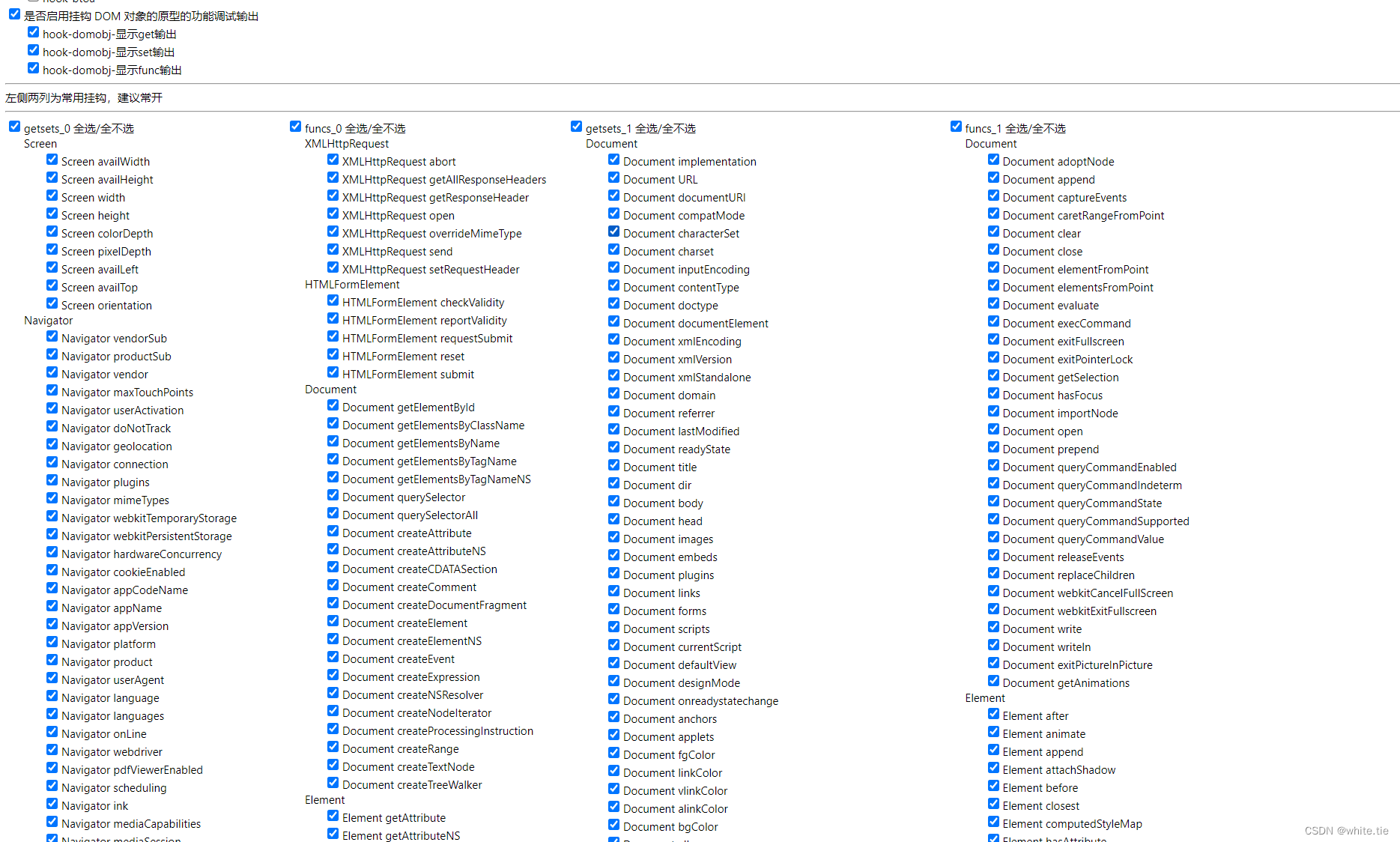Toggle funcs_0 全选/全不选 checkbox
Viewport: 1400px width, 842px height.
tap(295, 126)
